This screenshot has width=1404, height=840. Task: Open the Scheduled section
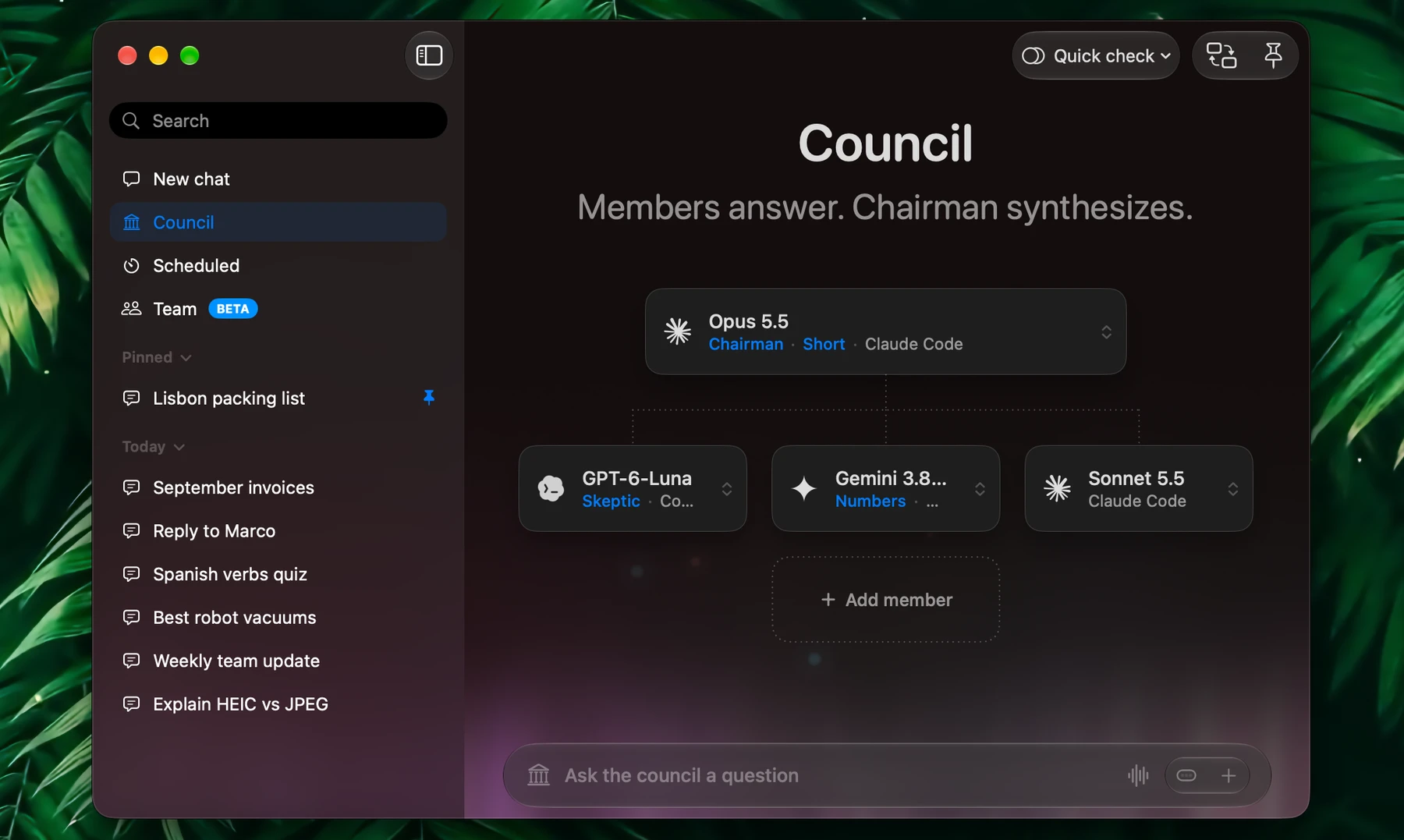point(278,266)
